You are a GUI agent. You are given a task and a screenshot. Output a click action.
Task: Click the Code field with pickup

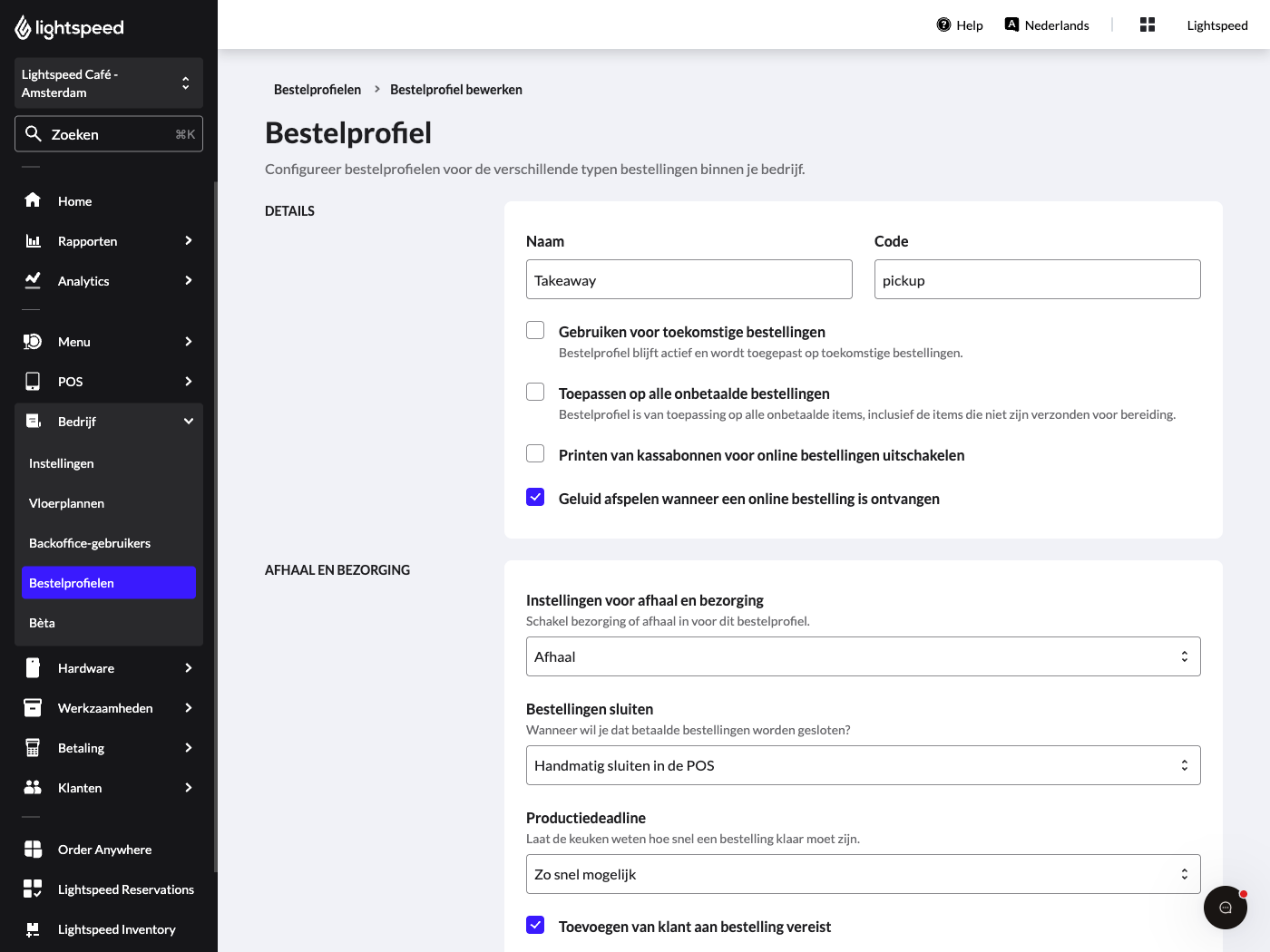click(1038, 279)
